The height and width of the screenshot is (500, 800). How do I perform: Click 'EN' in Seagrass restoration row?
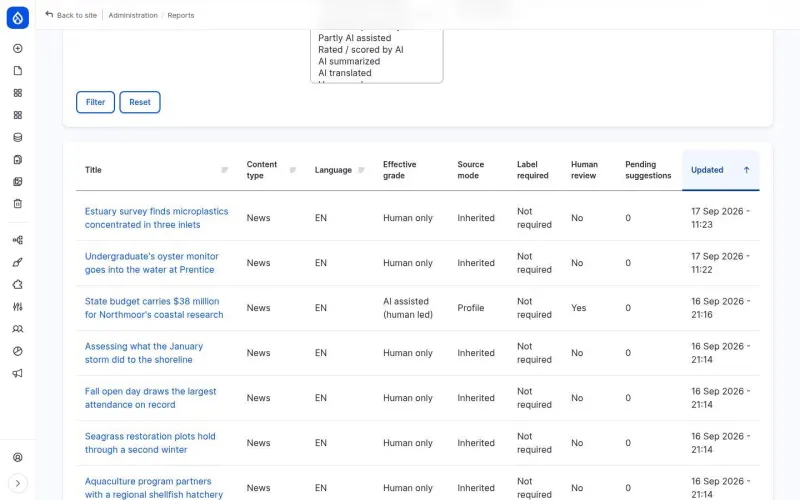(x=320, y=443)
